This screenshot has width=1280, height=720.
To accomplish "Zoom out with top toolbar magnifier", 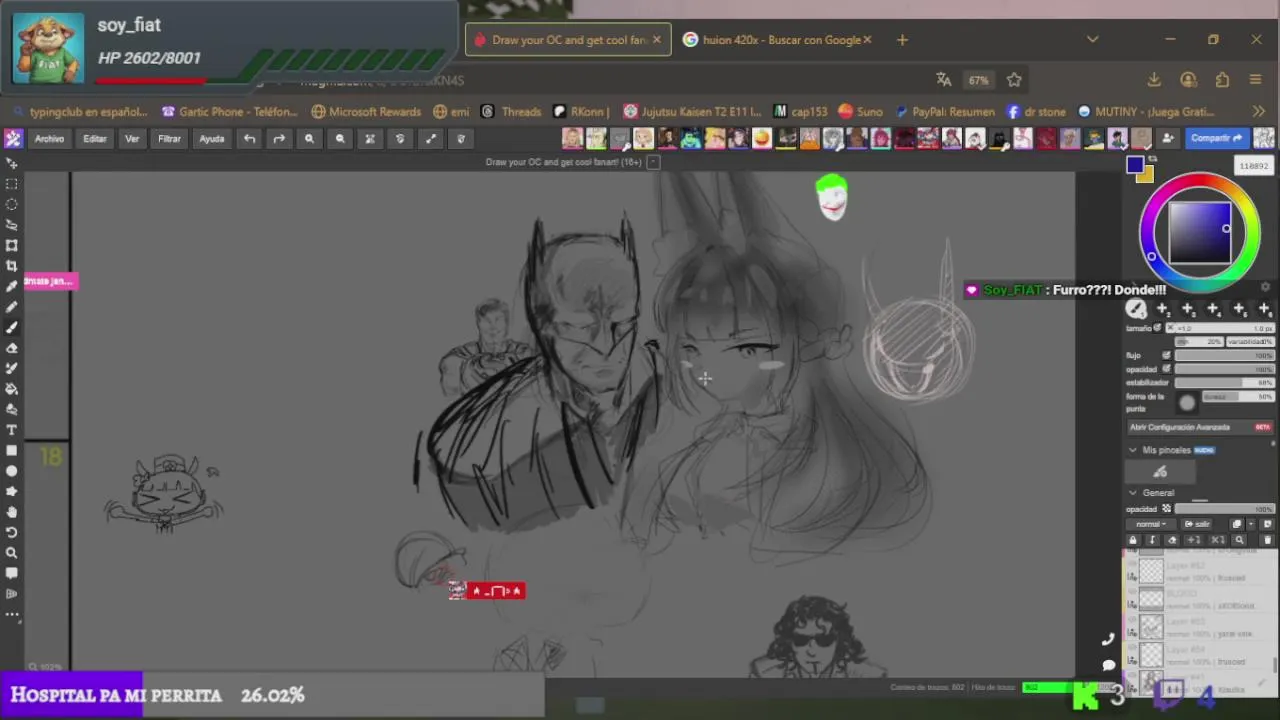I will click(x=340, y=139).
